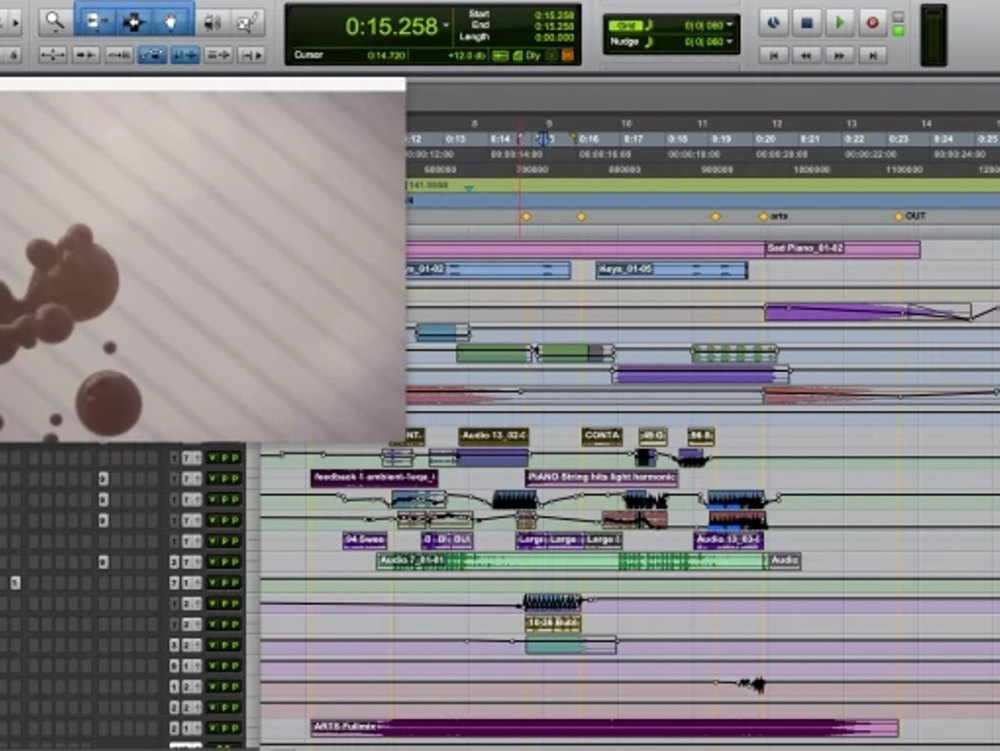Click green indicator beside Record button

pos(898,31)
